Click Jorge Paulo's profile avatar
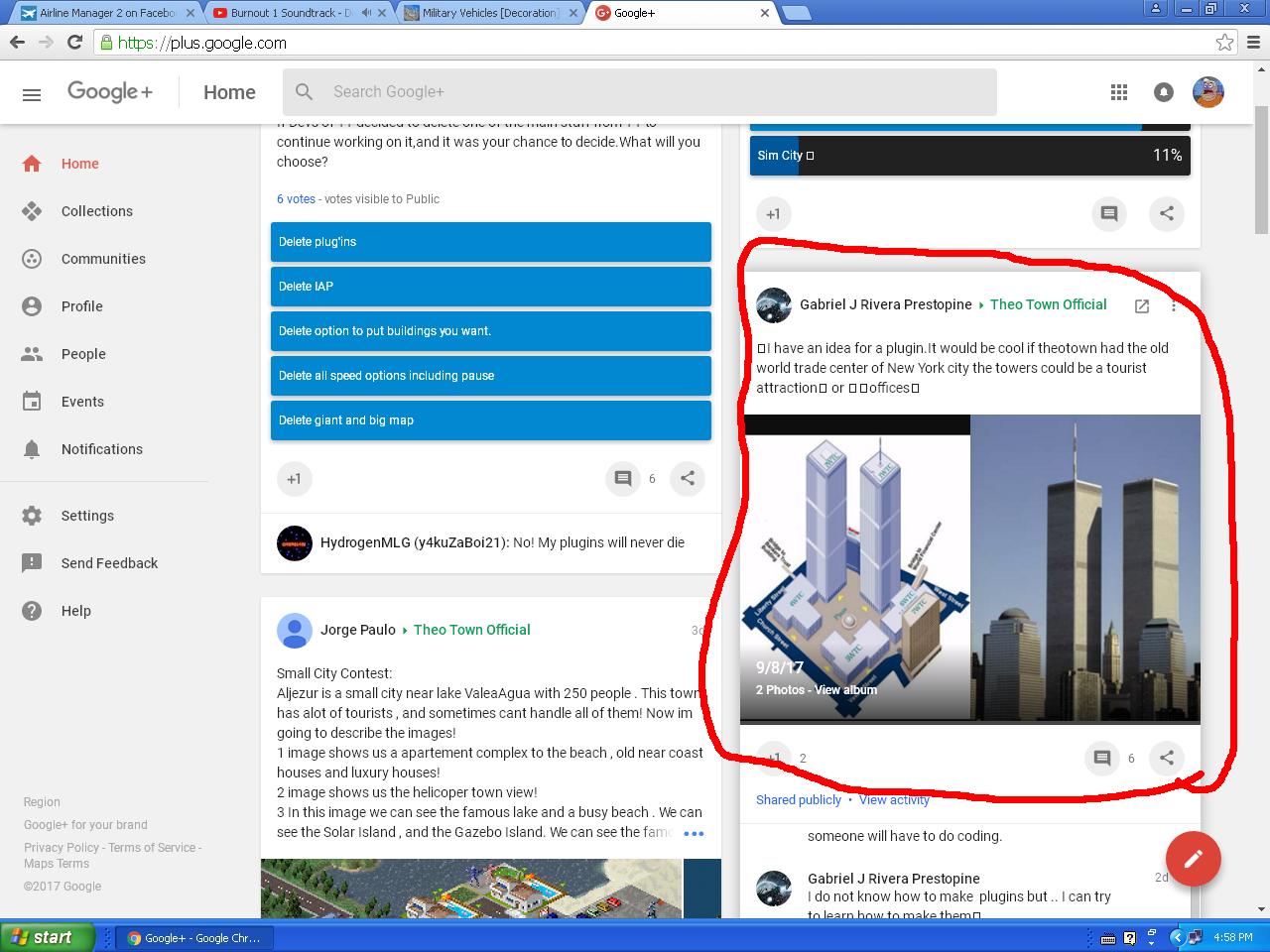The width and height of the screenshot is (1270, 952). (295, 631)
